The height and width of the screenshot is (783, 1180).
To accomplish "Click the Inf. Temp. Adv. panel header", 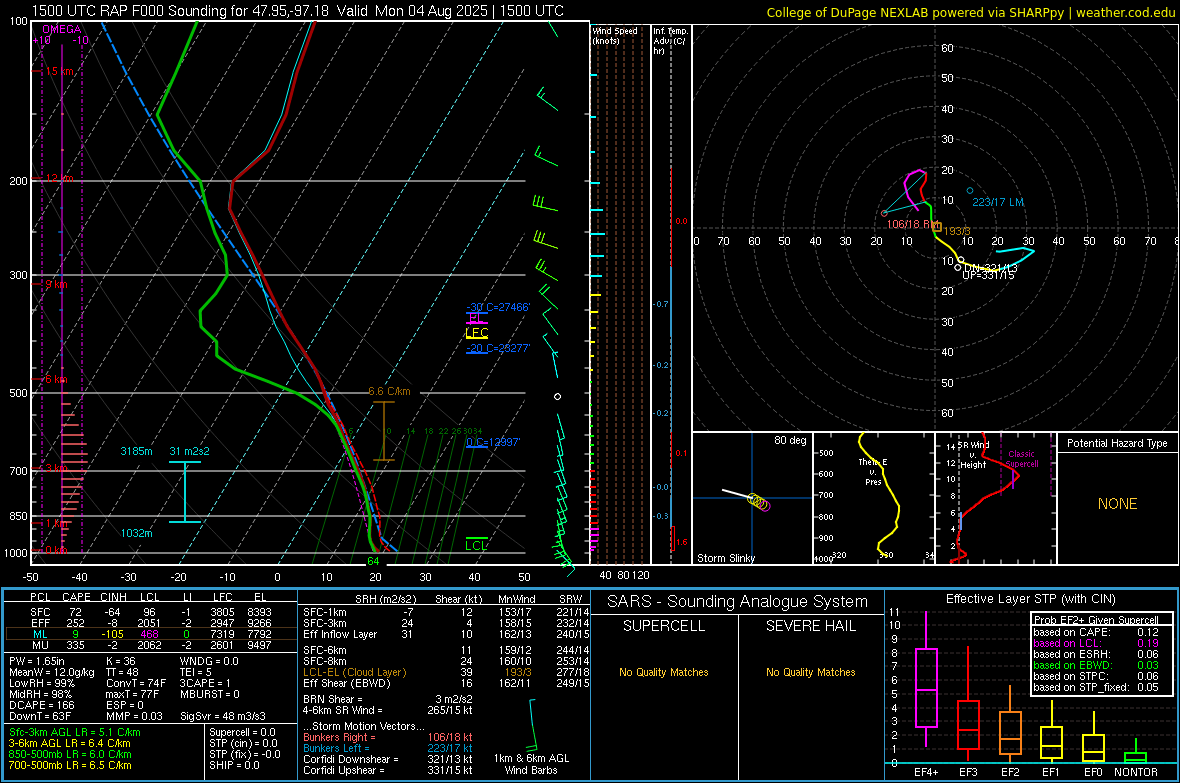I will 670,41.
